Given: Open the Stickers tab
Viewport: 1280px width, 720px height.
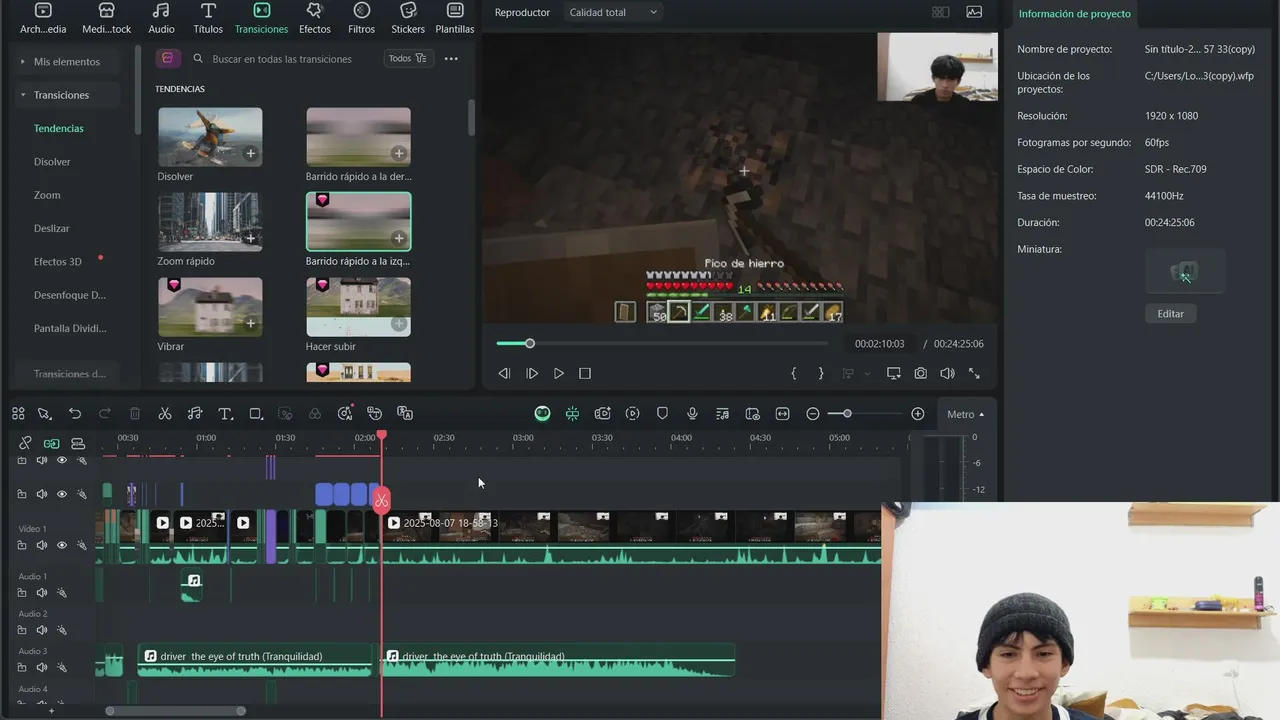Looking at the screenshot, I should [x=408, y=18].
